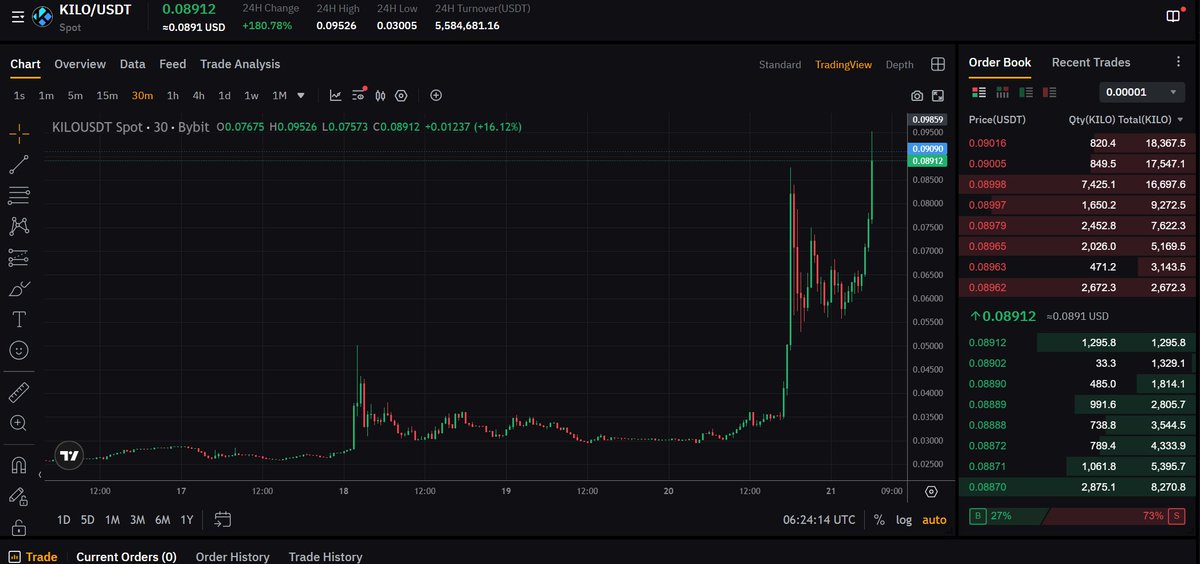1200x564 pixels.
Task: Take a chart snapshot with camera icon
Action: [x=917, y=96]
